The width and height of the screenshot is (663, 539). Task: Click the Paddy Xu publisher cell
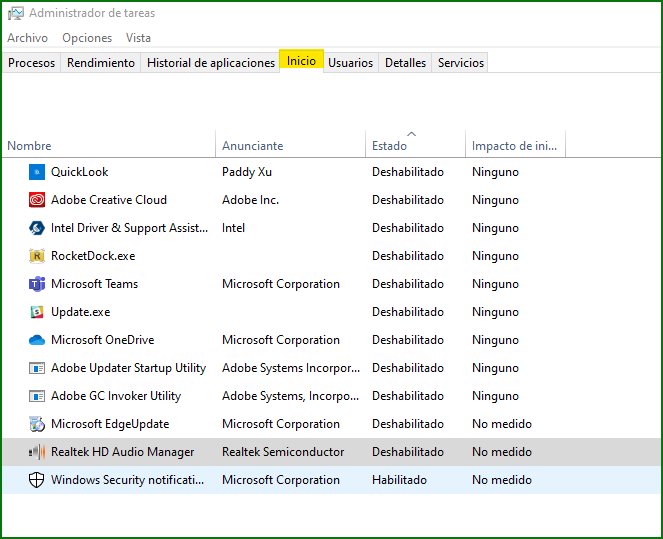pyautogui.click(x=247, y=172)
